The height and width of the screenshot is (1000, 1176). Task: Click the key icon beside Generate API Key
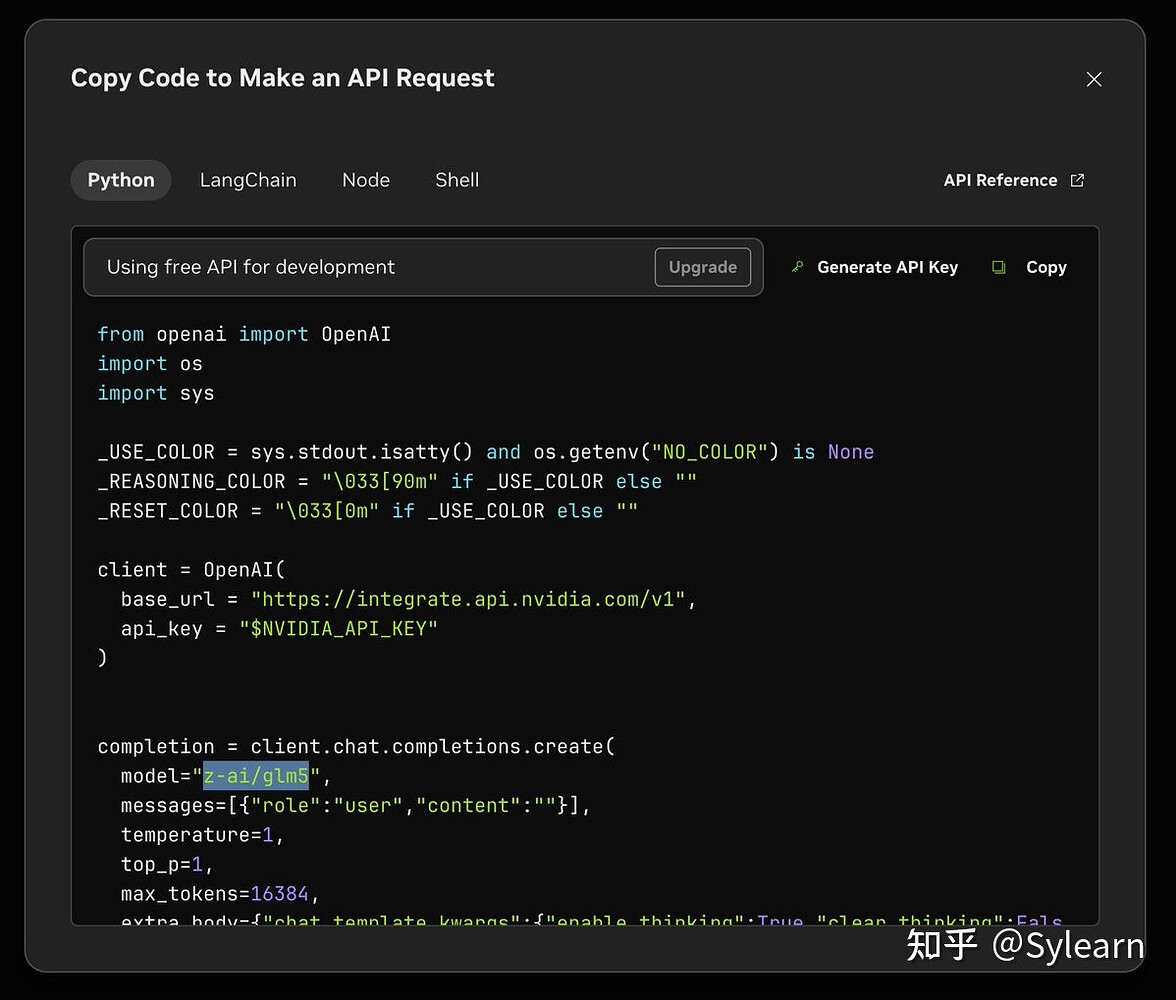pyautogui.click(x=797, y=267)
